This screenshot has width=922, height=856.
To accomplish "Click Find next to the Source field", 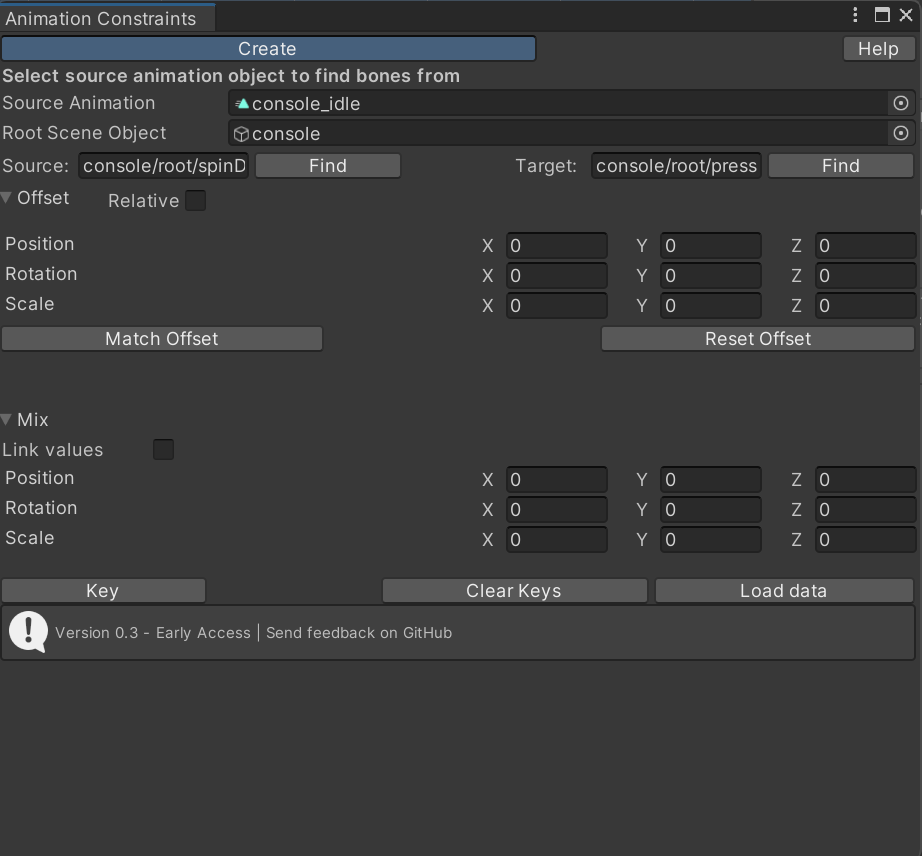I will tap(328, 166).
